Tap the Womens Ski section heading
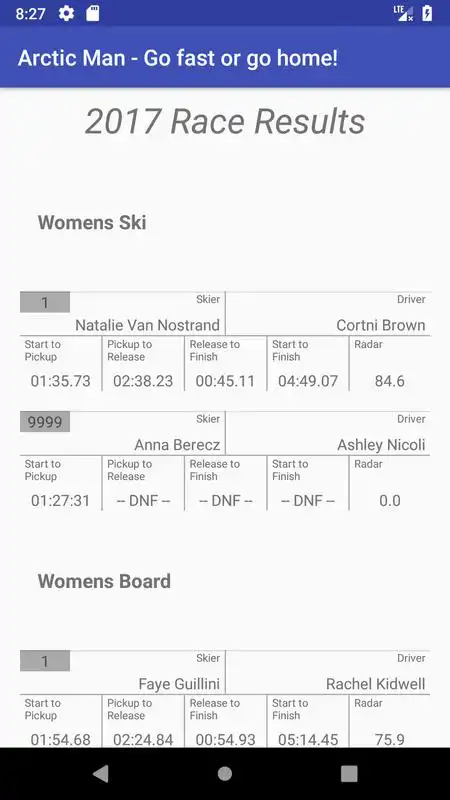The width and height of the screenshot is (450, 800). (92, 222)
